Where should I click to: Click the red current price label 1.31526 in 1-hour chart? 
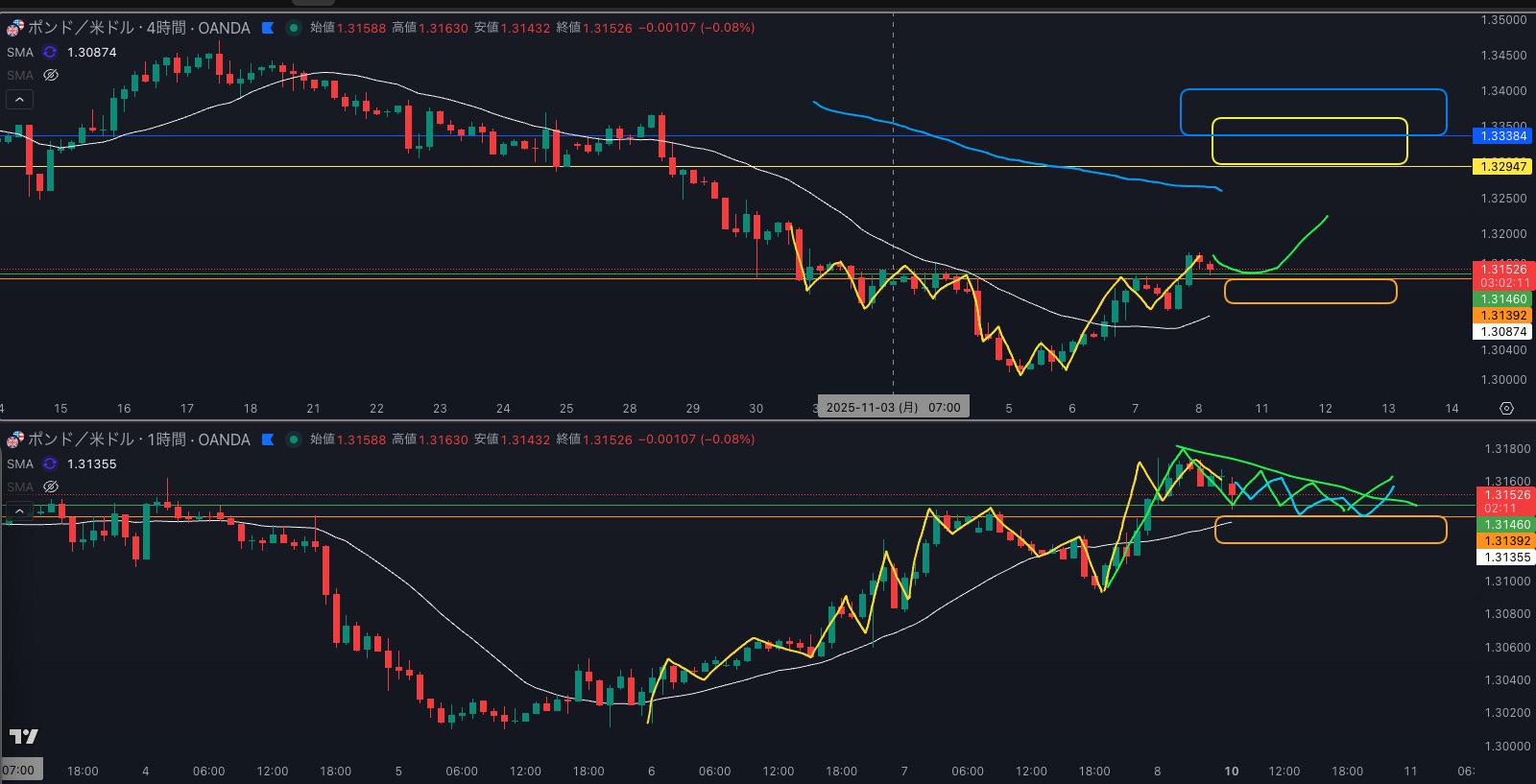pos(1502,496)
